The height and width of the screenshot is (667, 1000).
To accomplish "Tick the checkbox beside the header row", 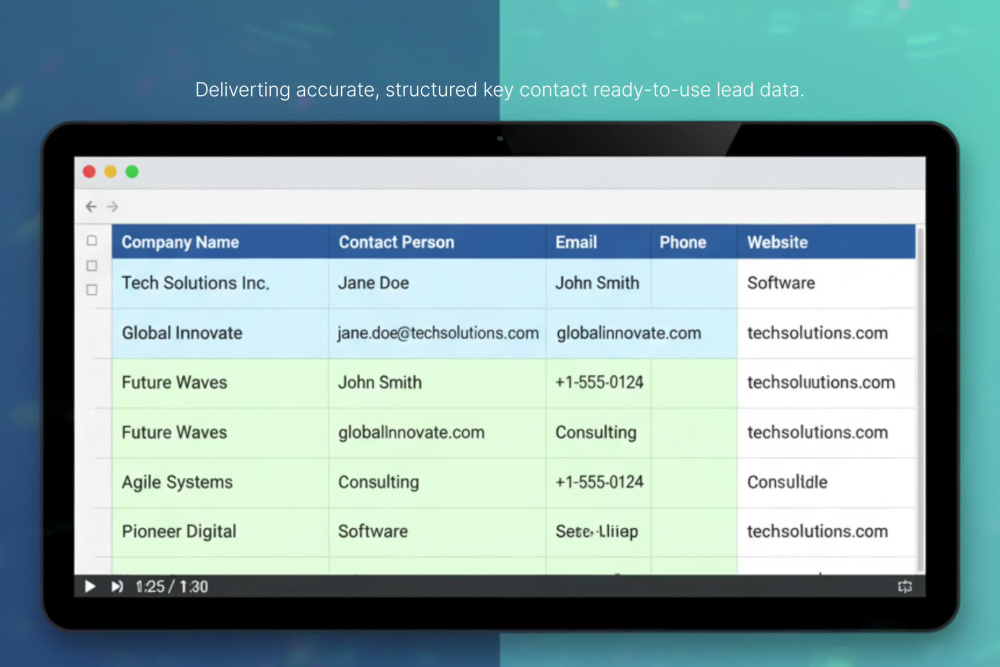I will click(92, 240).
